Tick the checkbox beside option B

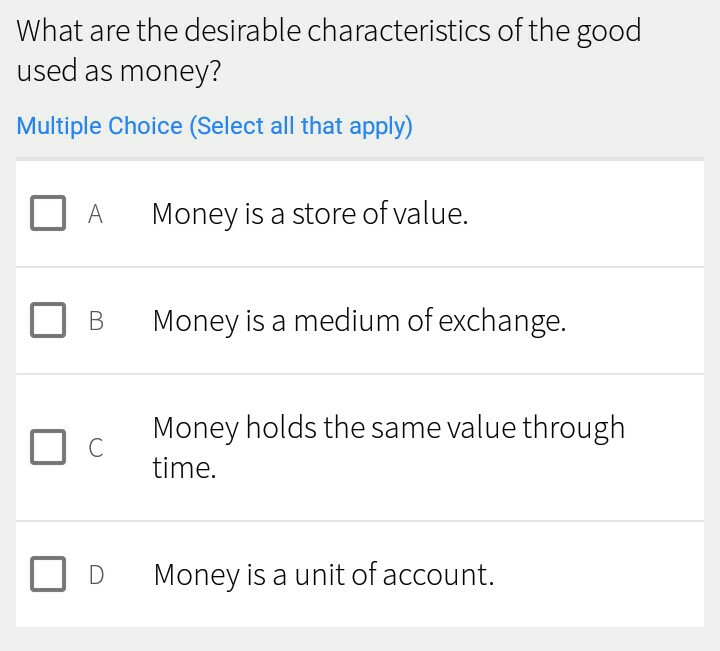point(47,320)
